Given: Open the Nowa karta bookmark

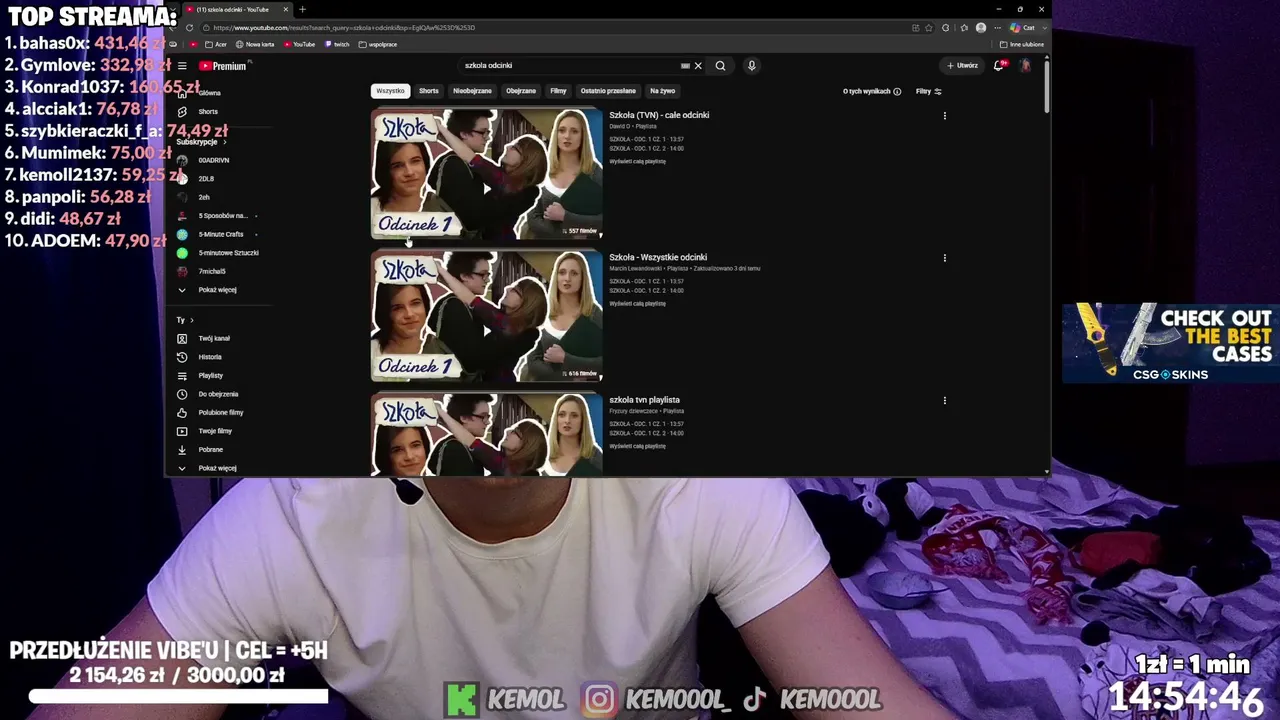Looking at the screenshot, I should pos(255,45).
